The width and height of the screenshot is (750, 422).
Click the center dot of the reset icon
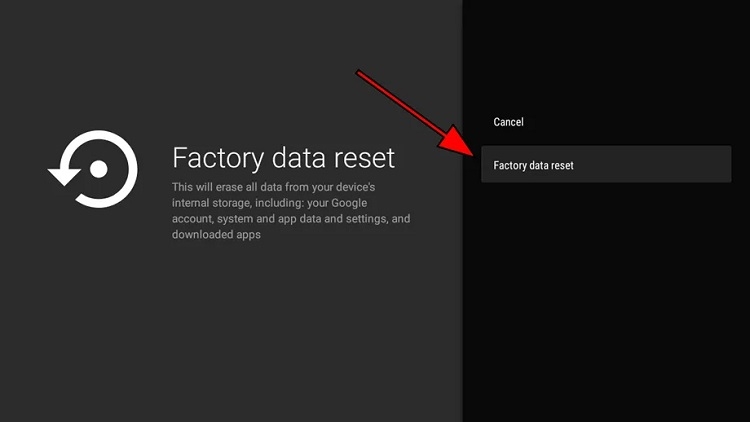(98, 170)
